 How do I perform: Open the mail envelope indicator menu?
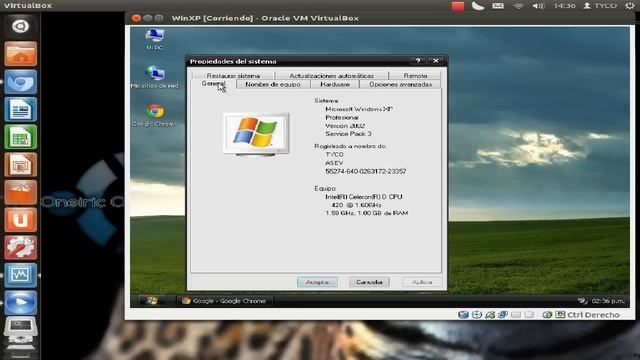(498, 6)
